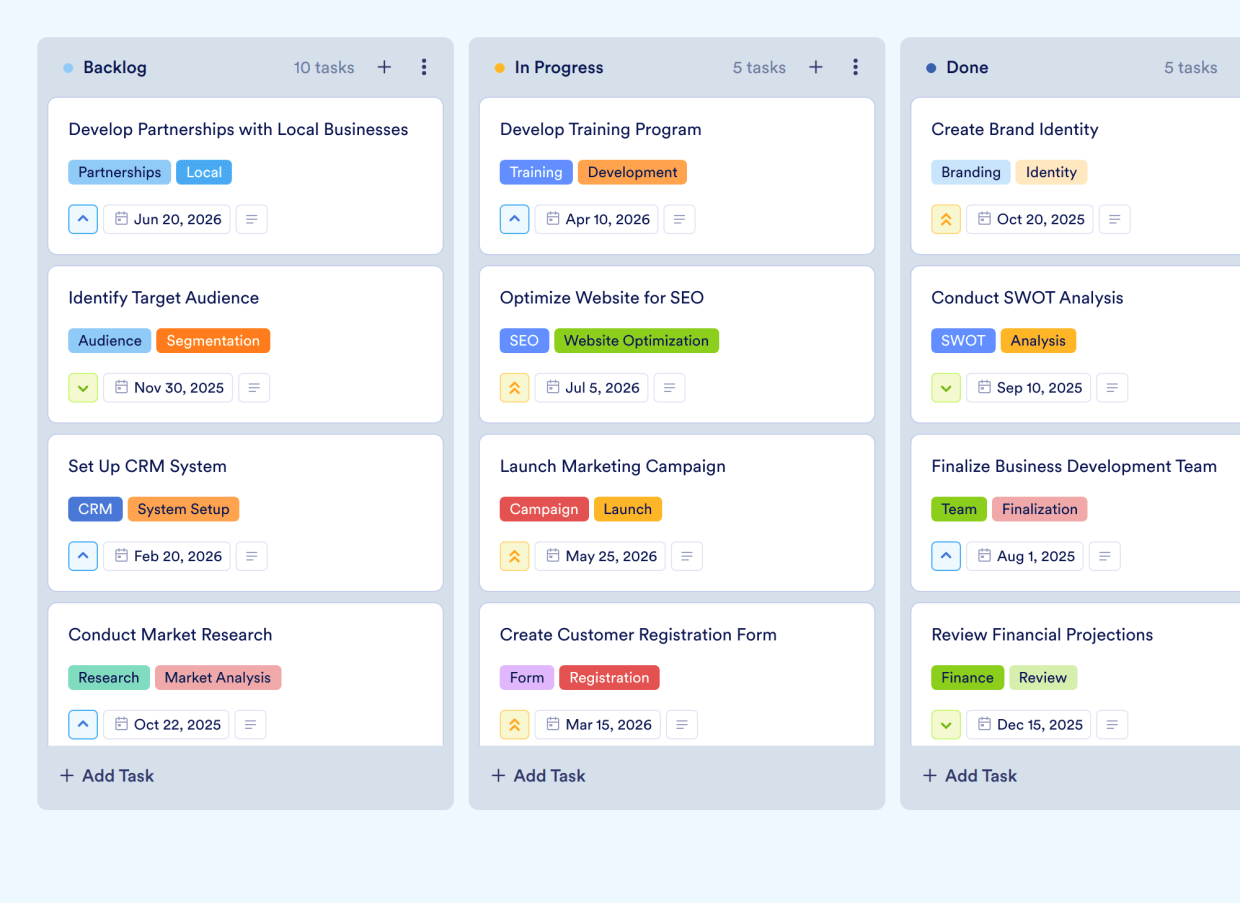Viewport: 1240px width, 903px height.
Task: Open the date picker showing Jun 20, 2026
Action: [x=166, y=219]
